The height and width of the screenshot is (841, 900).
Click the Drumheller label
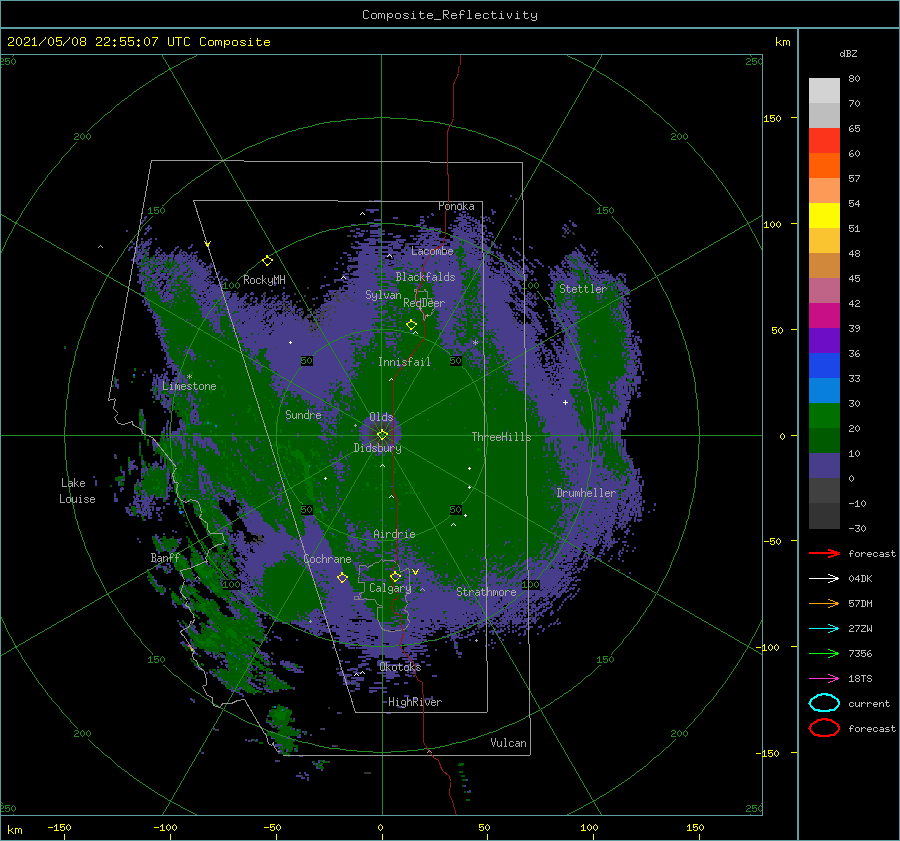click(x=586, y=493)
